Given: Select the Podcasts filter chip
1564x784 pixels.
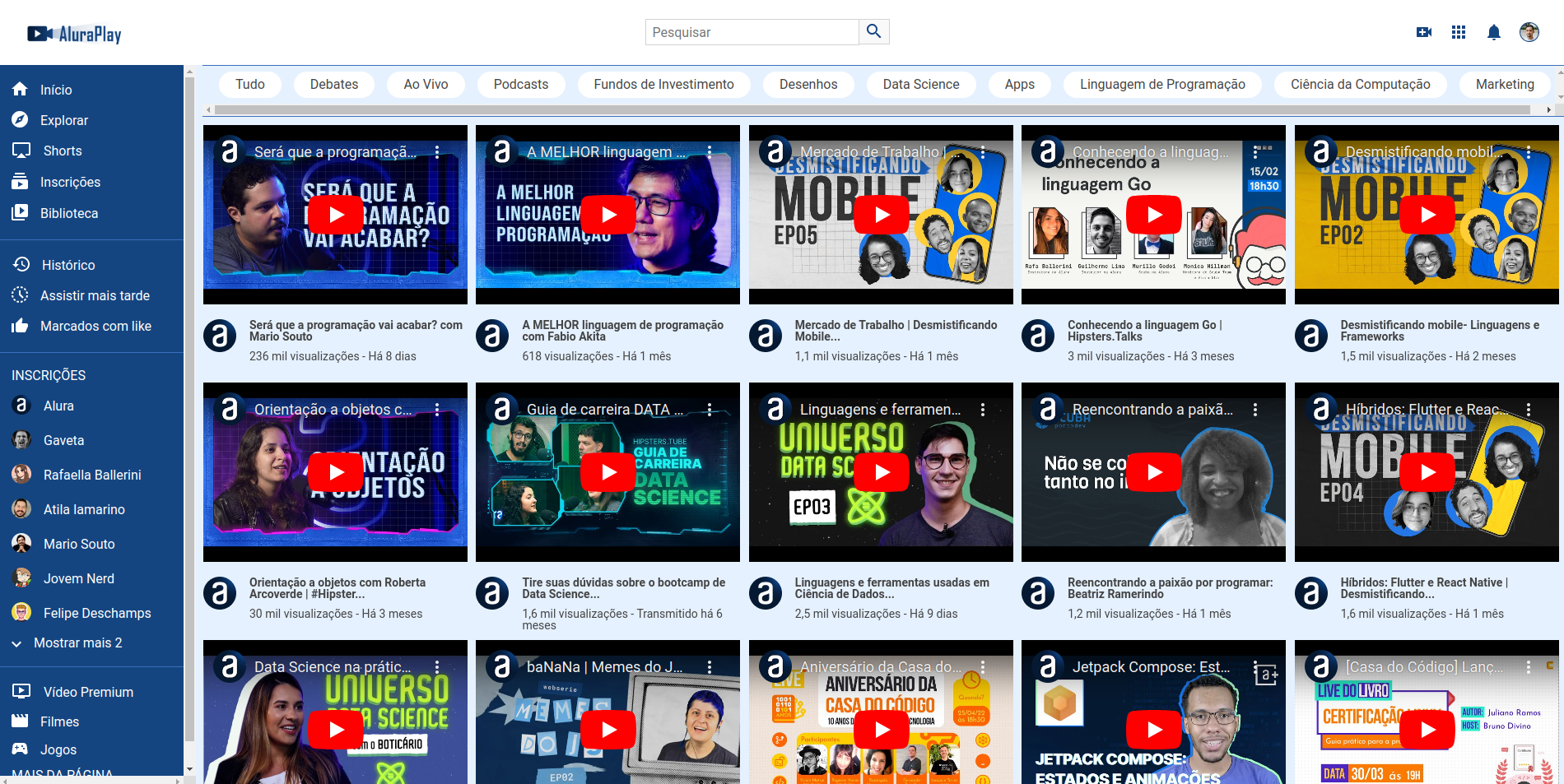Looking at the screenshot, I should point(520,84).
